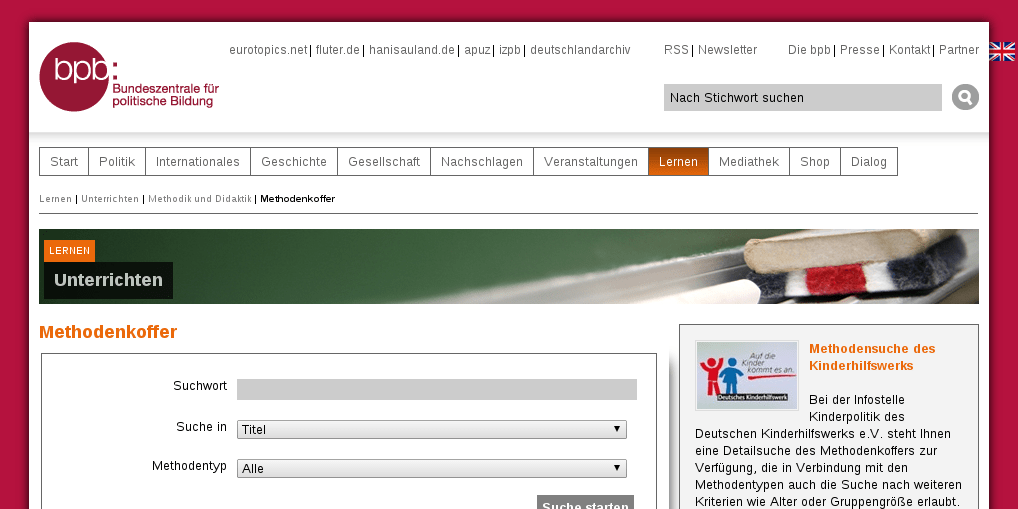1018x509 pixels.
Task: Go to the Lernen breadcrumb
Action: click(55, 199)
